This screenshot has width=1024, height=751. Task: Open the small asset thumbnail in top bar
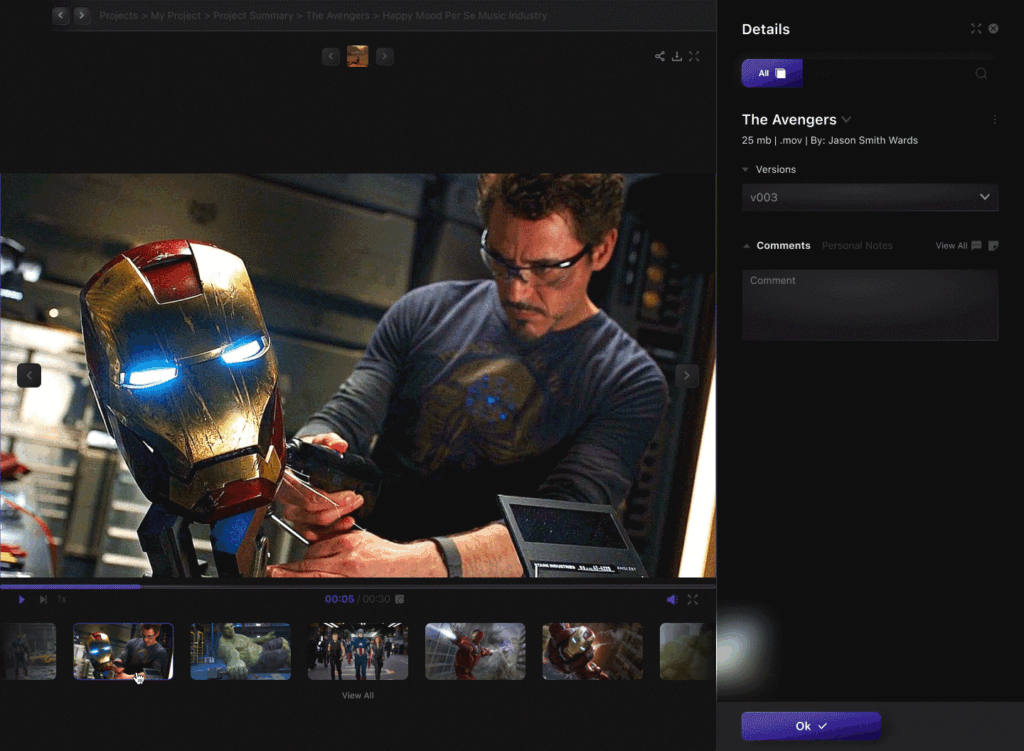pos(358,56)
